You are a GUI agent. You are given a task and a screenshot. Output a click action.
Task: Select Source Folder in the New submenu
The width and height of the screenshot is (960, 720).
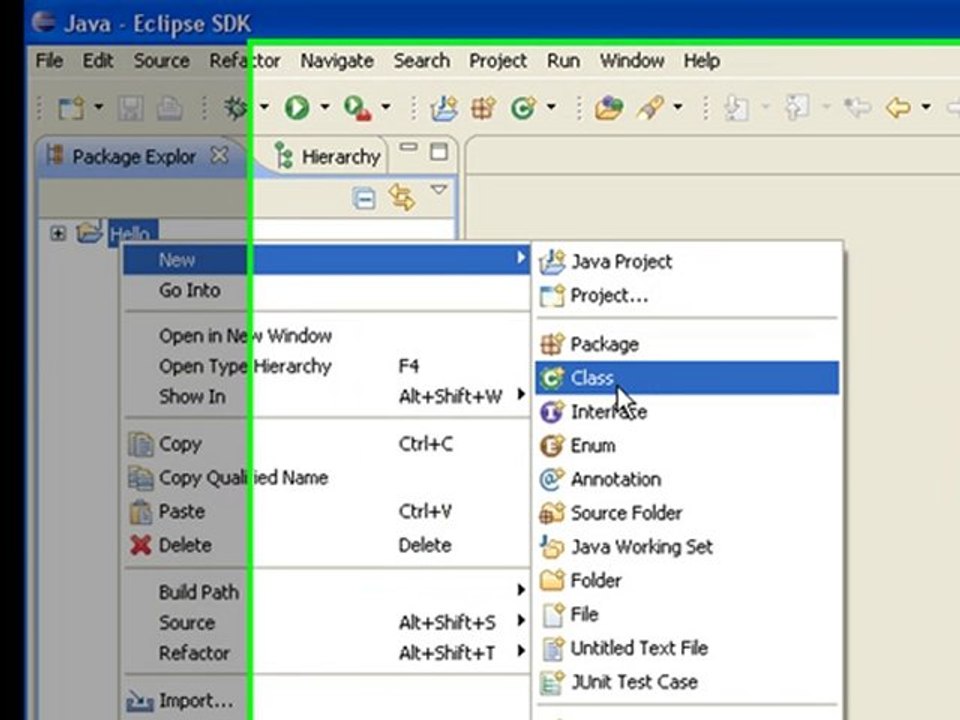(x=687, y=512)
